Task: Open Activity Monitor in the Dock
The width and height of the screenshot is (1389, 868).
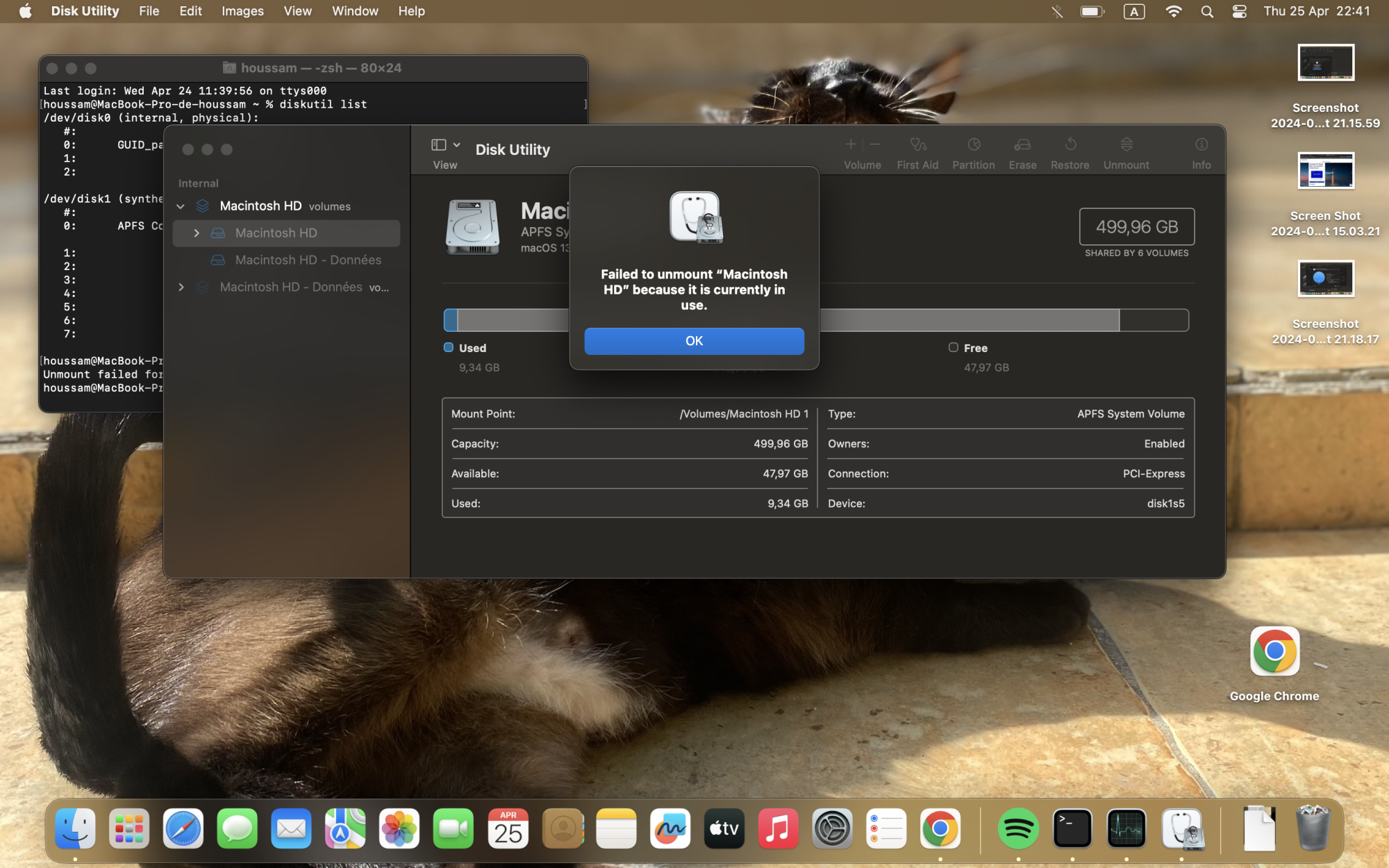Action: click(1126, 828)
